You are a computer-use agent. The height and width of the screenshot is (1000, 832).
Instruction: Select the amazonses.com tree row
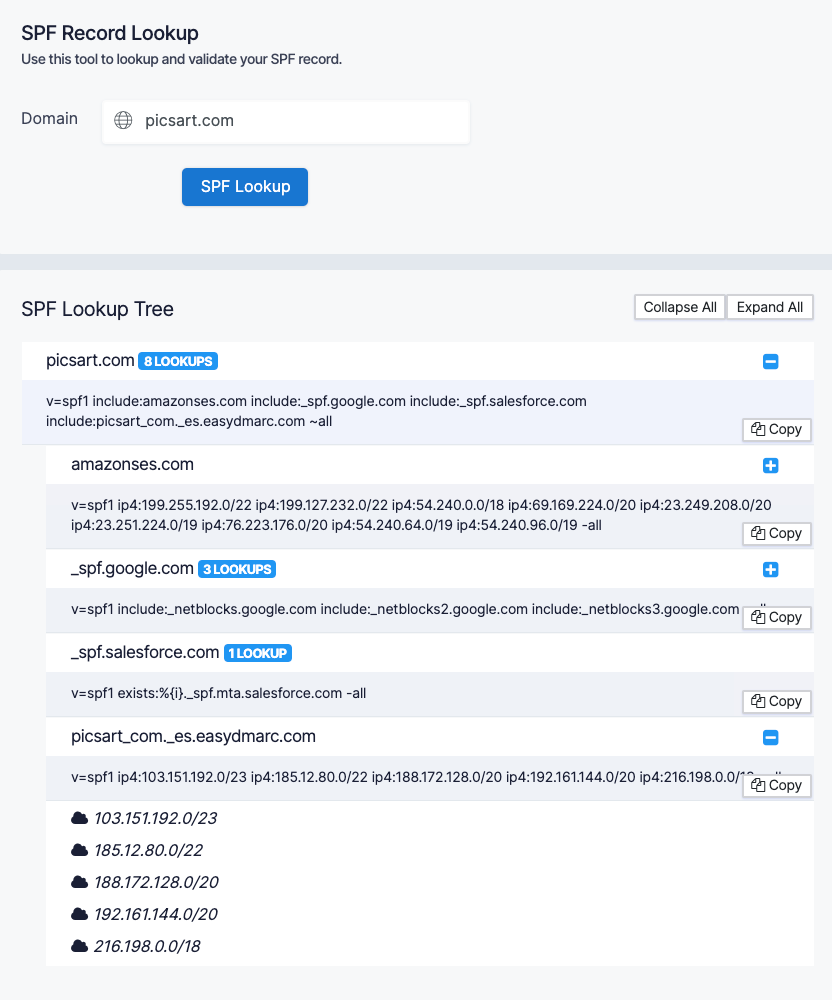[x=430, y=465]
